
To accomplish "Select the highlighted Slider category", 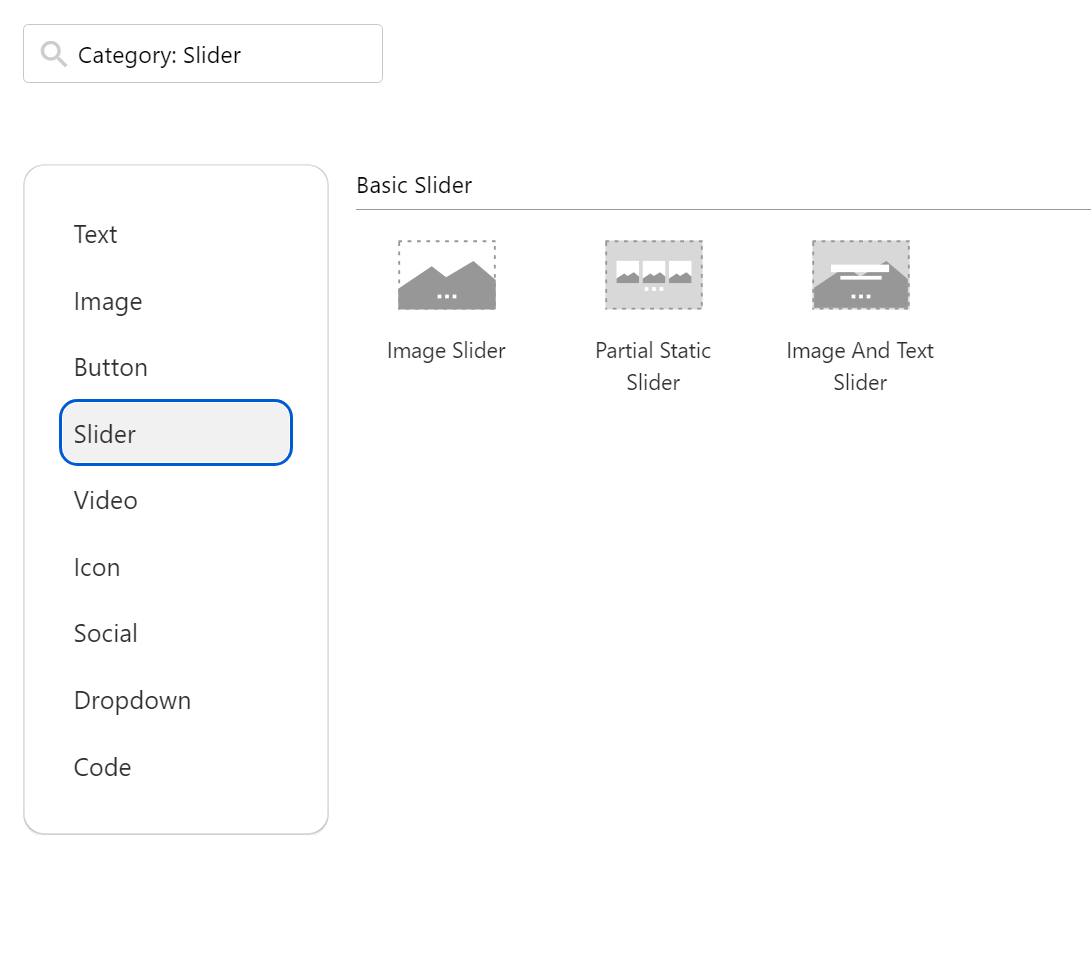I will click(176, 433).
